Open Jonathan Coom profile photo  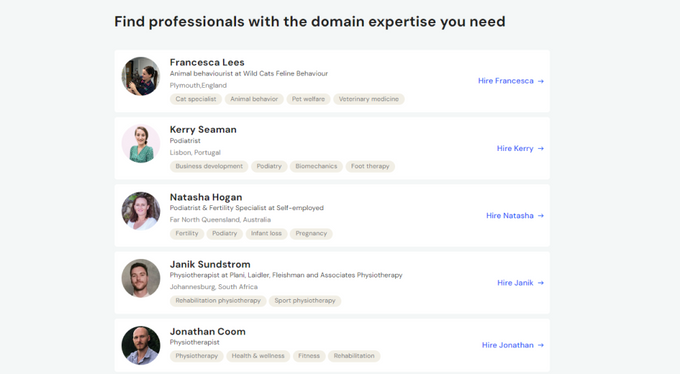141,345
